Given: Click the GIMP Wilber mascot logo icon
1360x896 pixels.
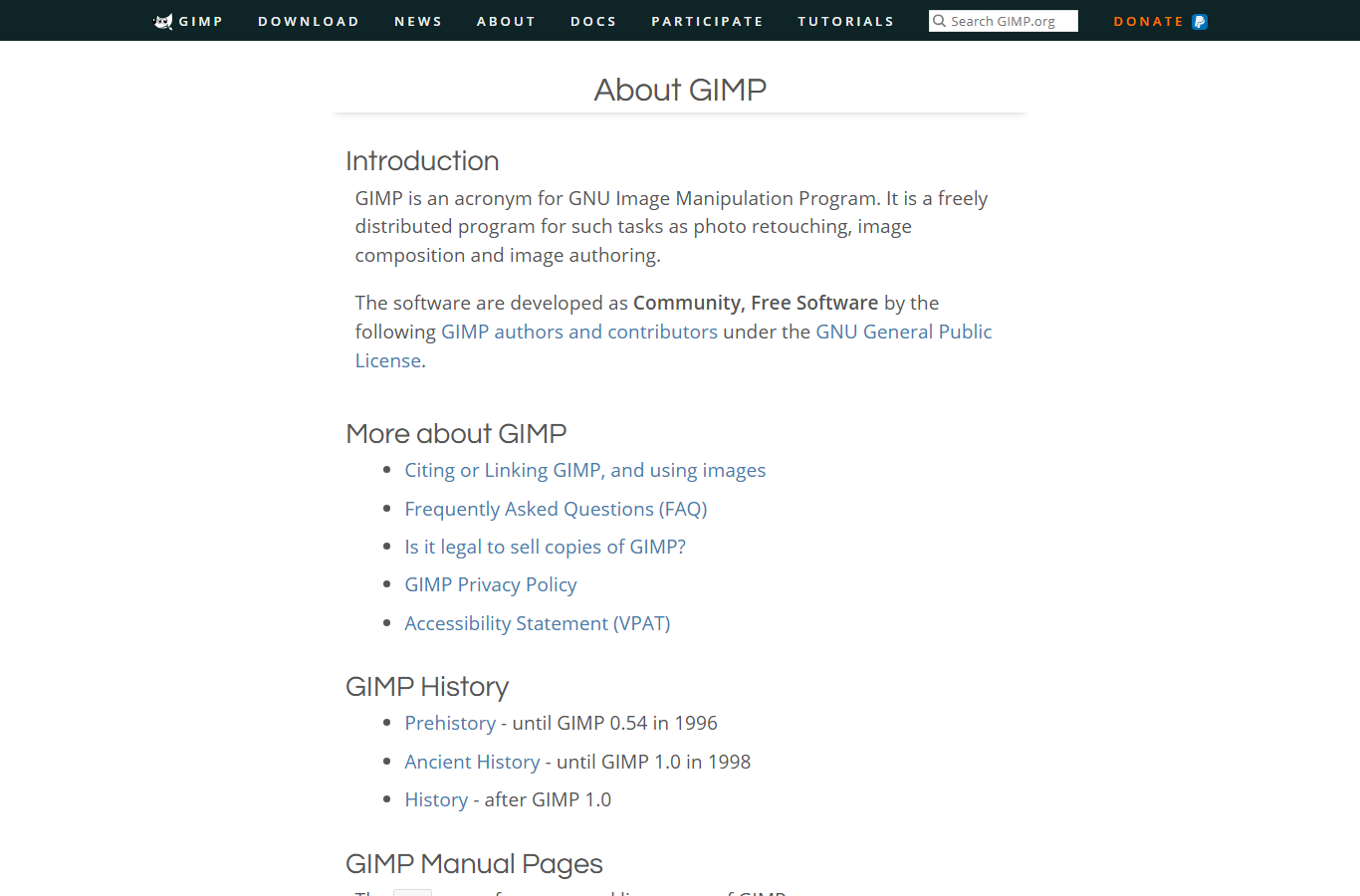Looking at the screenshot, I should tap(163, 21).
